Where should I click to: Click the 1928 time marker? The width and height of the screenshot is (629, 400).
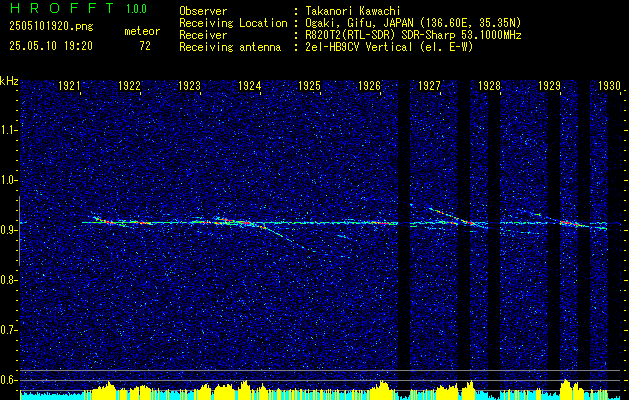(x=489, y=85)
